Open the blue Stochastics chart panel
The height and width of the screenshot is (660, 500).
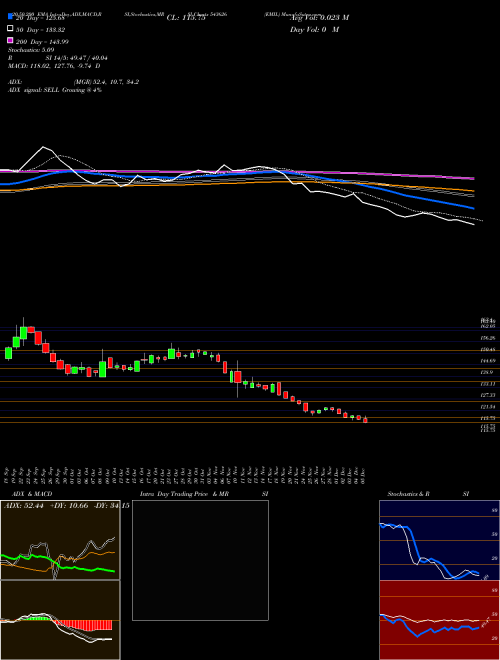[439, 540]
